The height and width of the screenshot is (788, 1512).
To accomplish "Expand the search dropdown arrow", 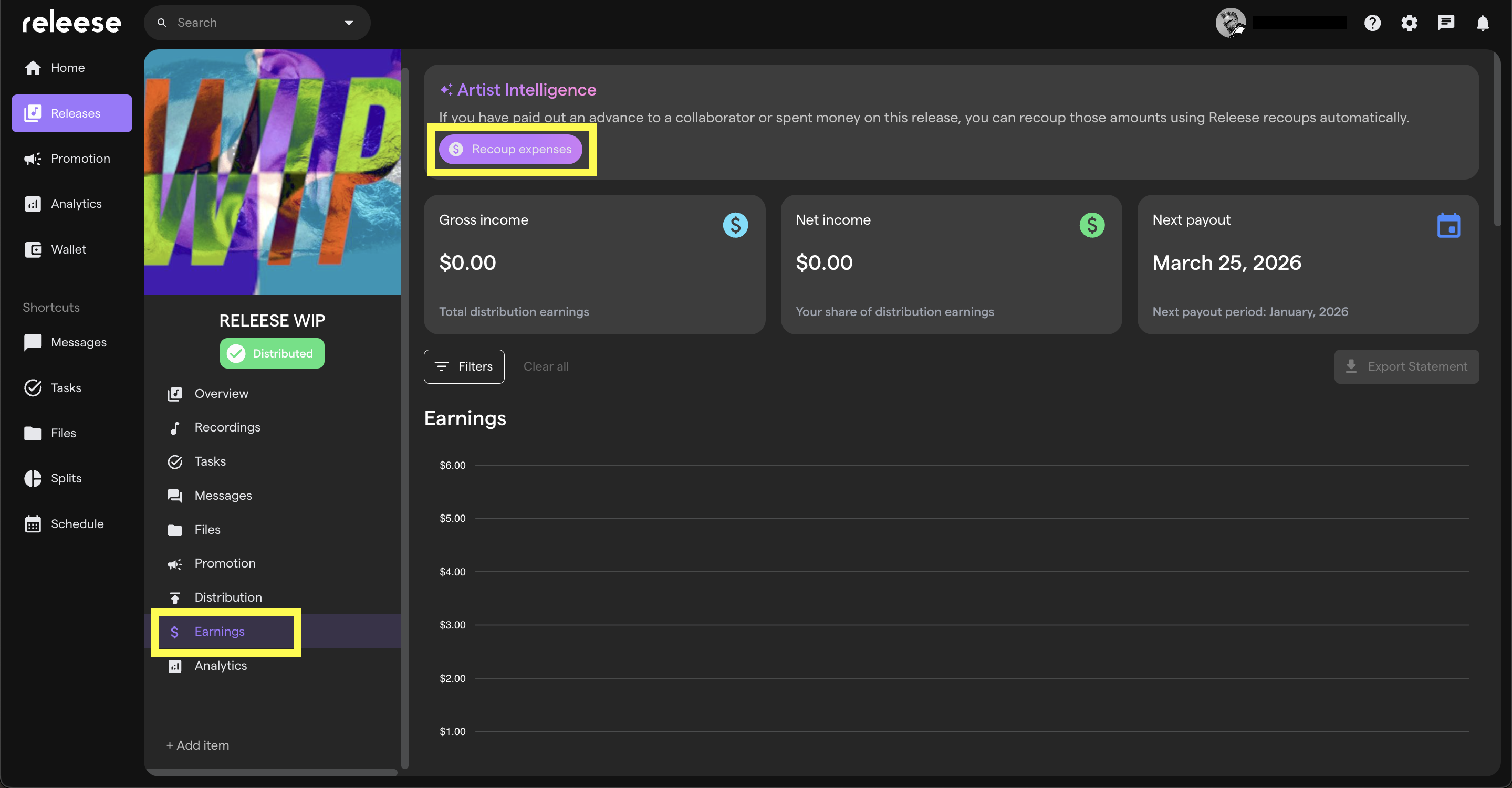I will click(349, 23).
